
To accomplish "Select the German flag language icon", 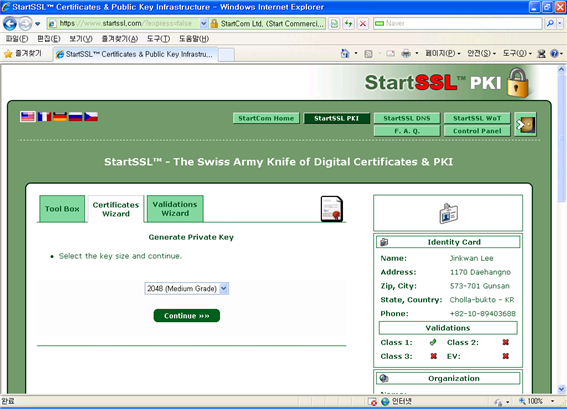I will point(60,117).
